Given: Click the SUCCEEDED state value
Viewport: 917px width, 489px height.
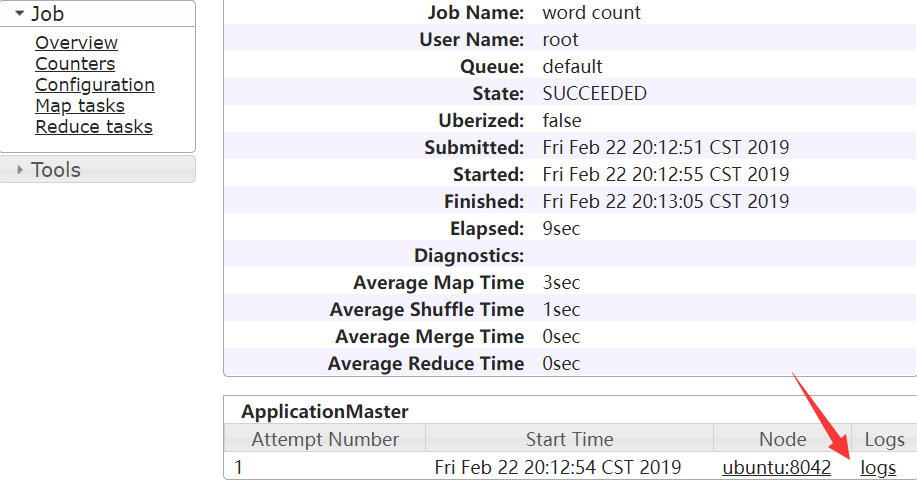Looking at the screenshot, I should coord(594,93).
